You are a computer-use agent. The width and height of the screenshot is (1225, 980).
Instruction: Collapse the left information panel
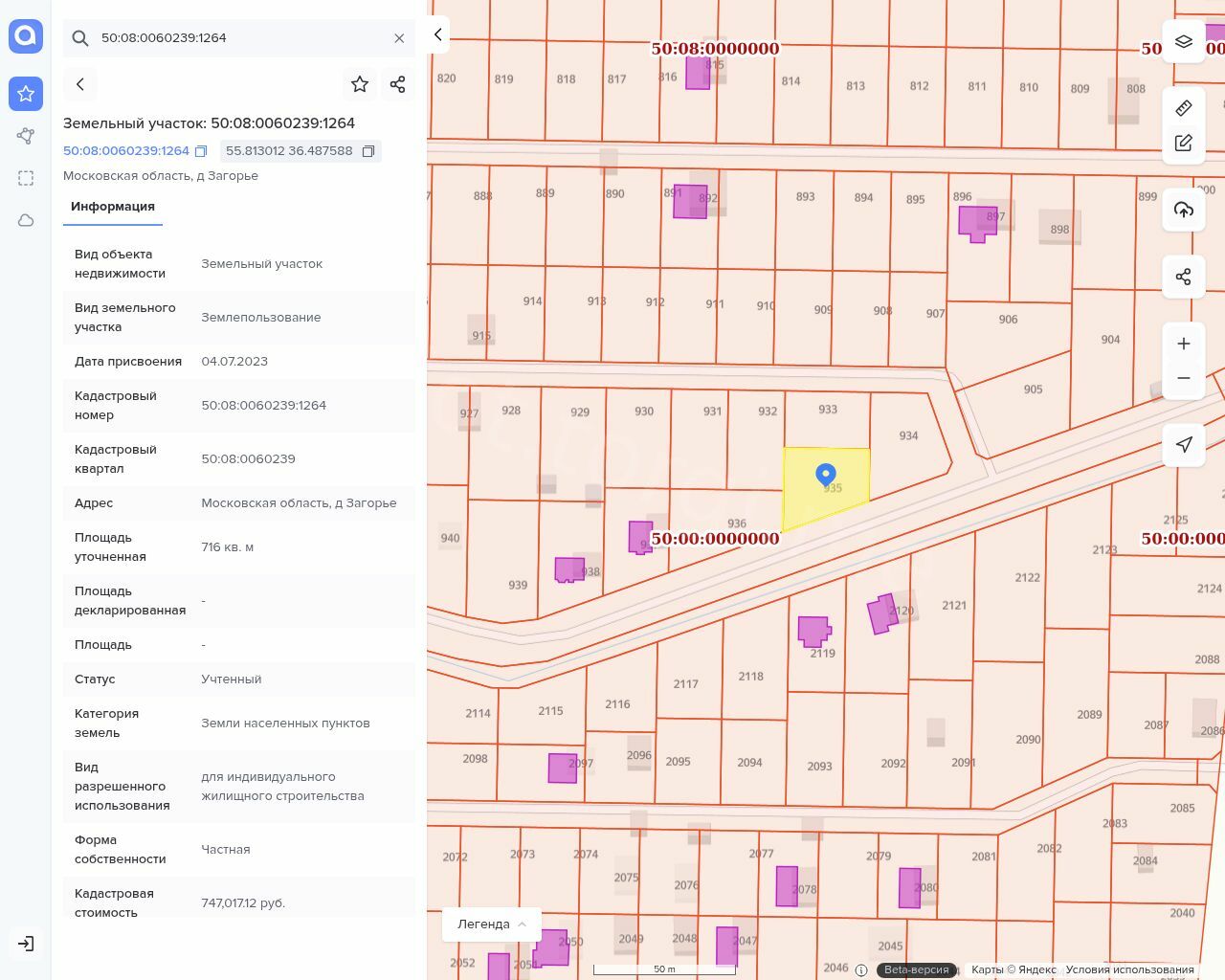[437, 34]
